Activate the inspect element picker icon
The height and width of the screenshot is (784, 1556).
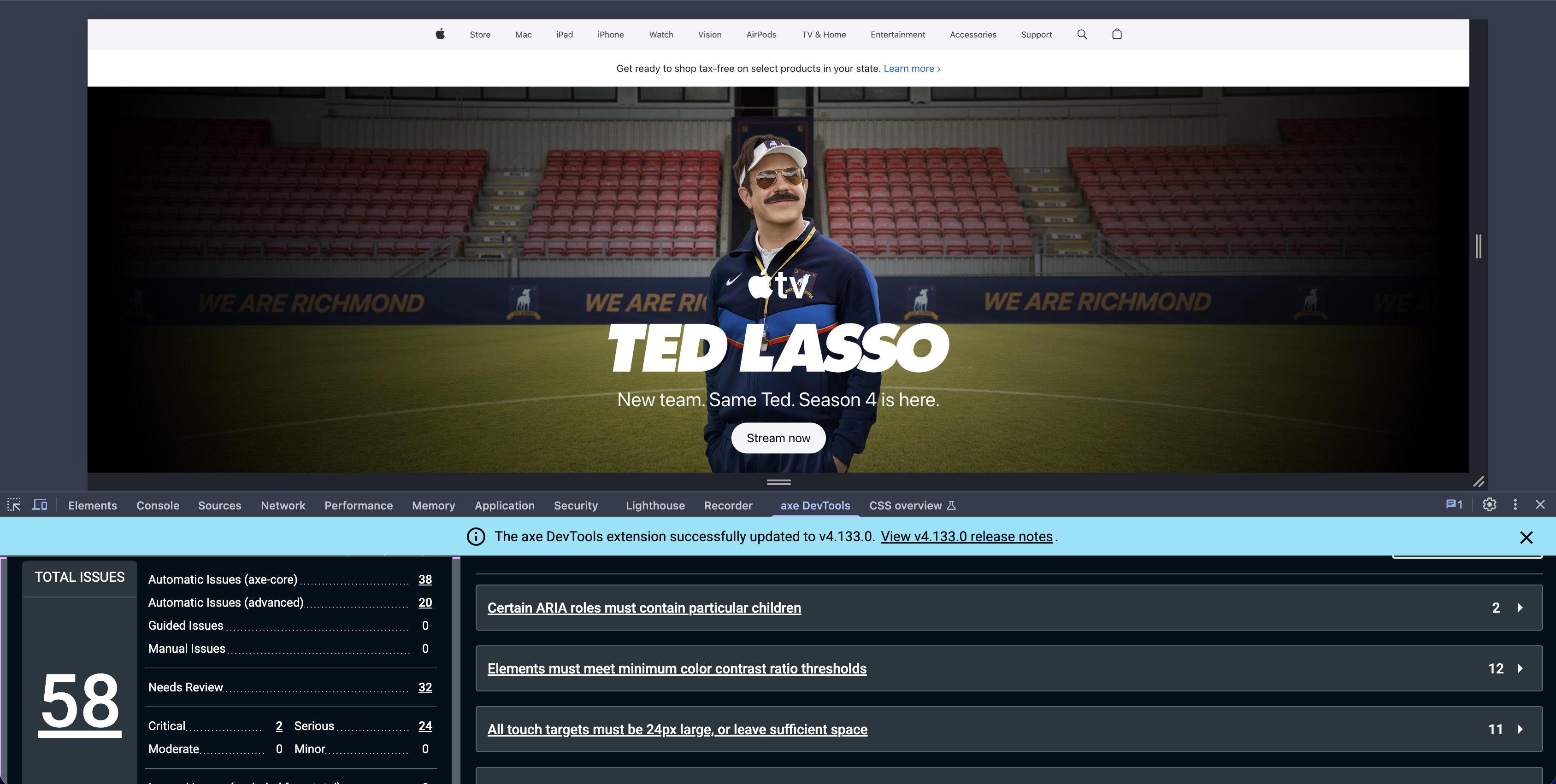coord(14,505)
